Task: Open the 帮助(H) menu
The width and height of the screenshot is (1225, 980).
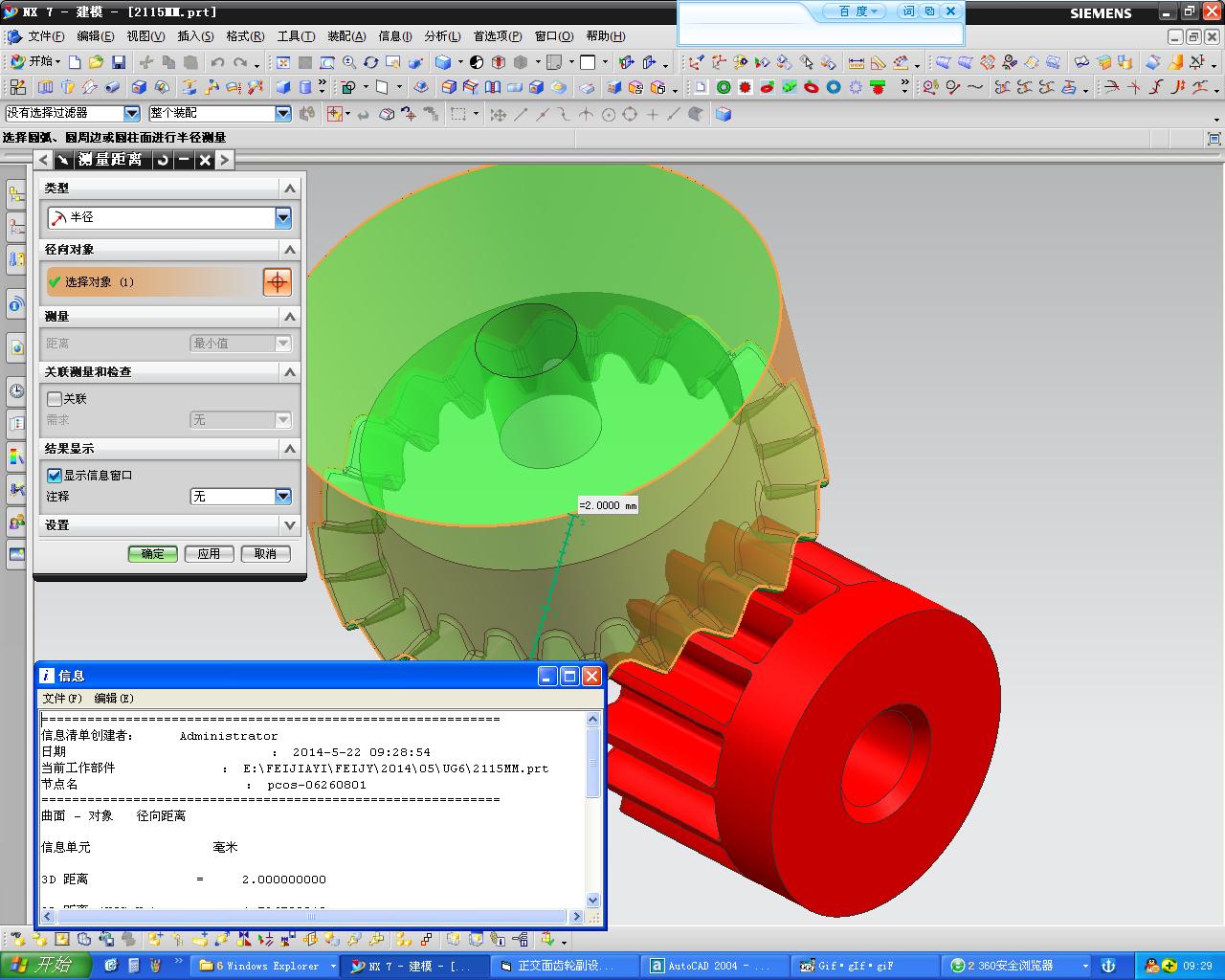Action: click(x=606, y=36)
